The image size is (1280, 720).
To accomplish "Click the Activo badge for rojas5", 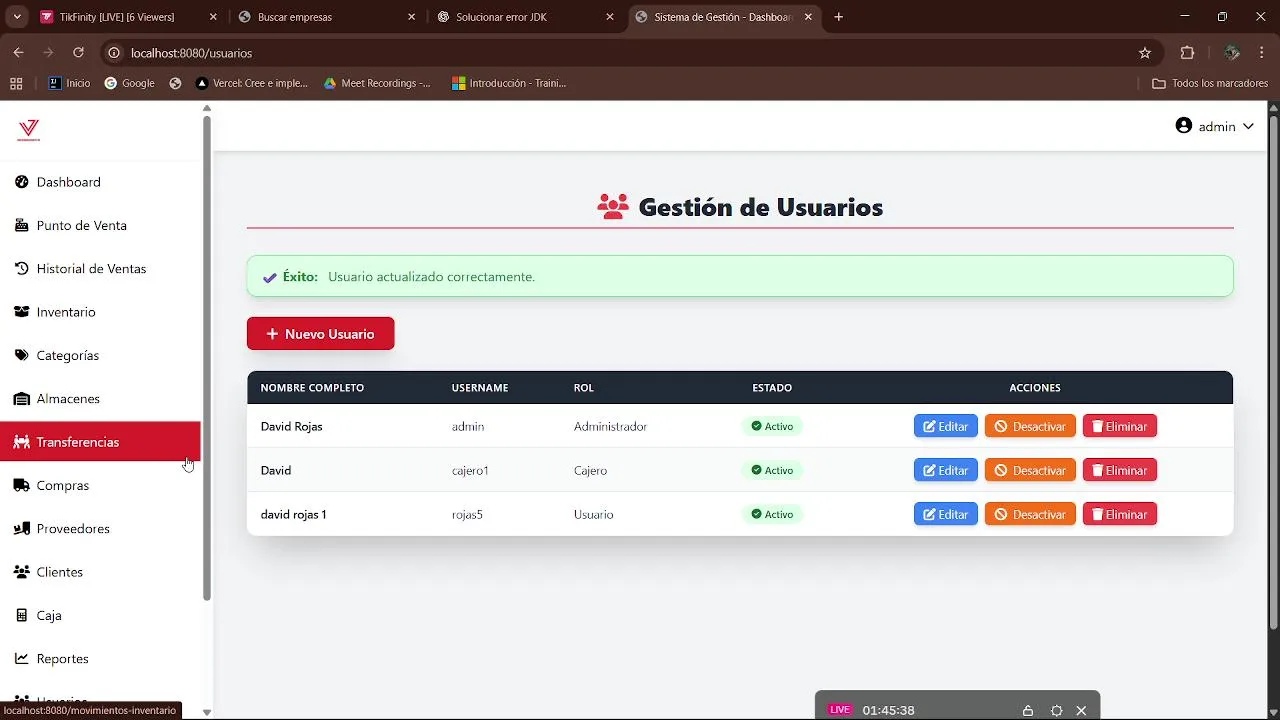I will (x=772, y=514).
